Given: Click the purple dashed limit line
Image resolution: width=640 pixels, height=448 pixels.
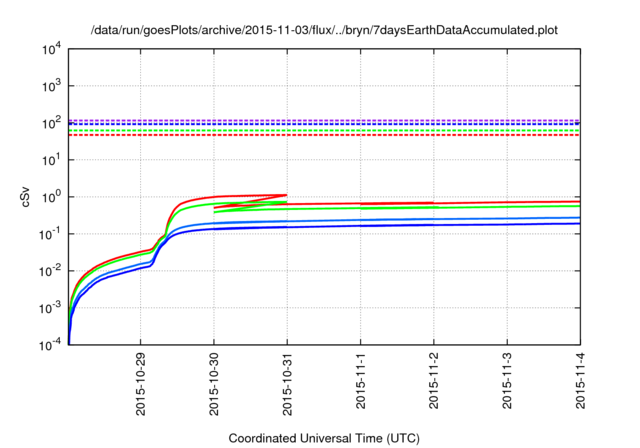Looking at the screenshot, I should (x=324, y=120).
